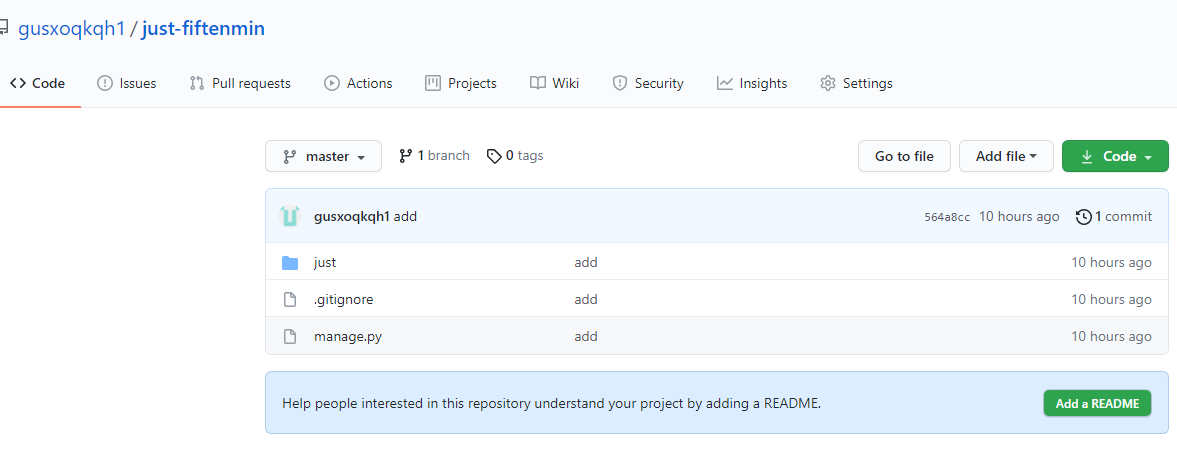This screenshot has width=1177, height=450.
Task: Open the master branch dropdown
Action: pos(323,157)
